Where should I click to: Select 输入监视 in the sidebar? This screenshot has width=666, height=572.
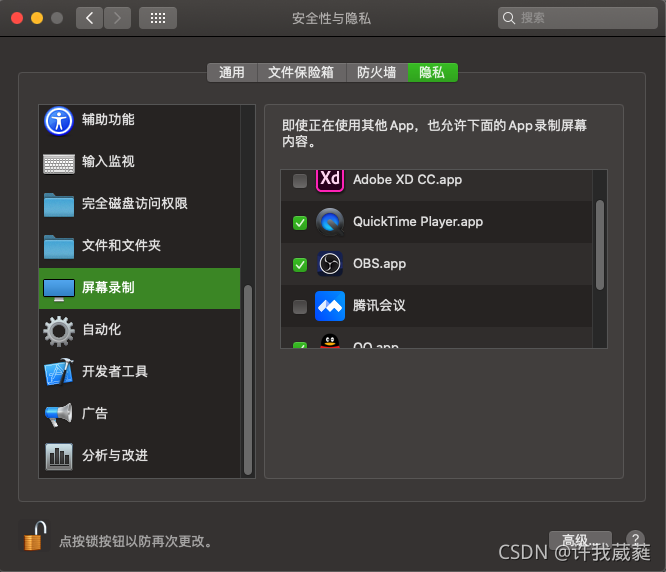(139, 163)
